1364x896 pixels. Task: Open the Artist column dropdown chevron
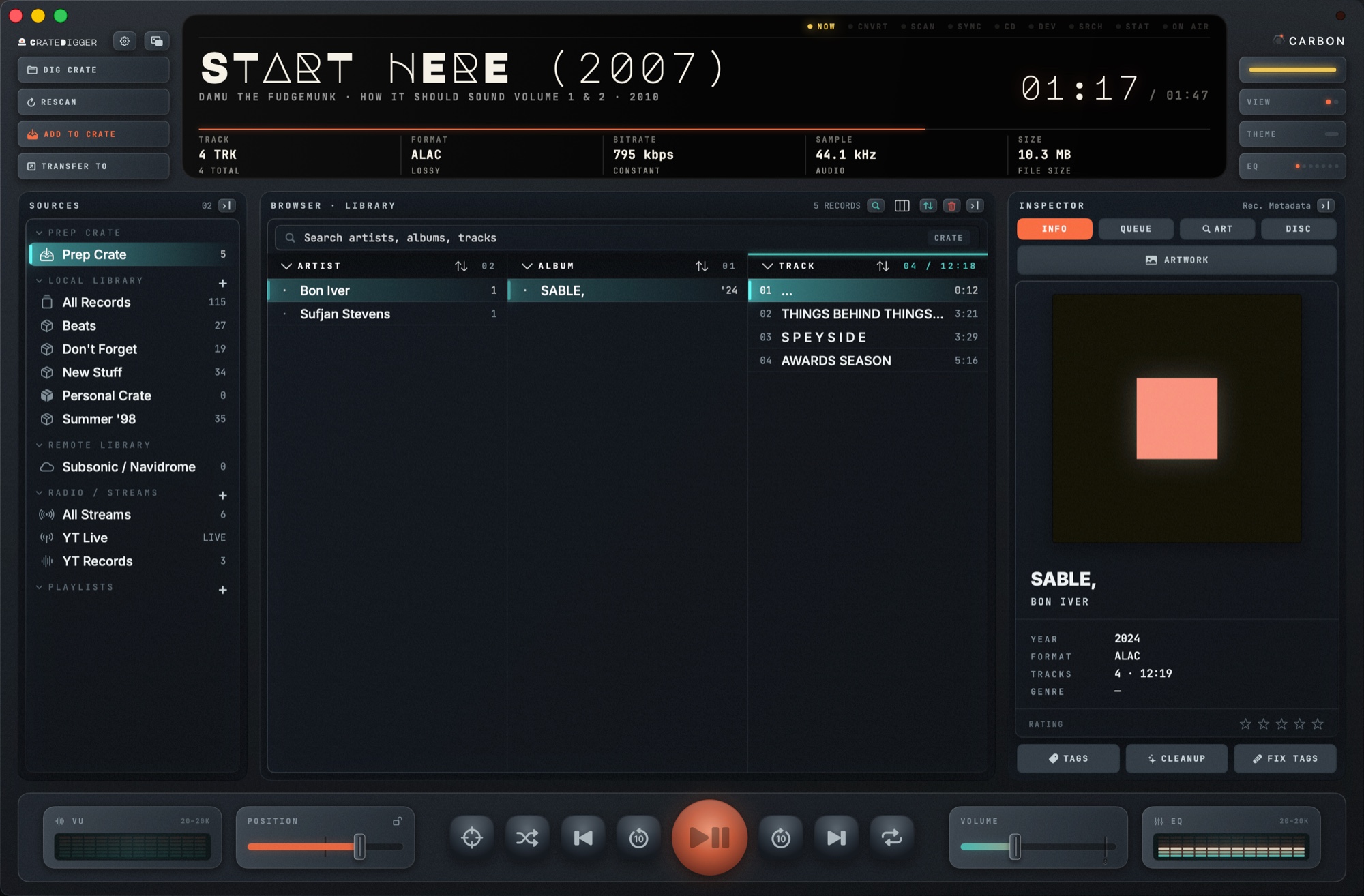point(286,266)
